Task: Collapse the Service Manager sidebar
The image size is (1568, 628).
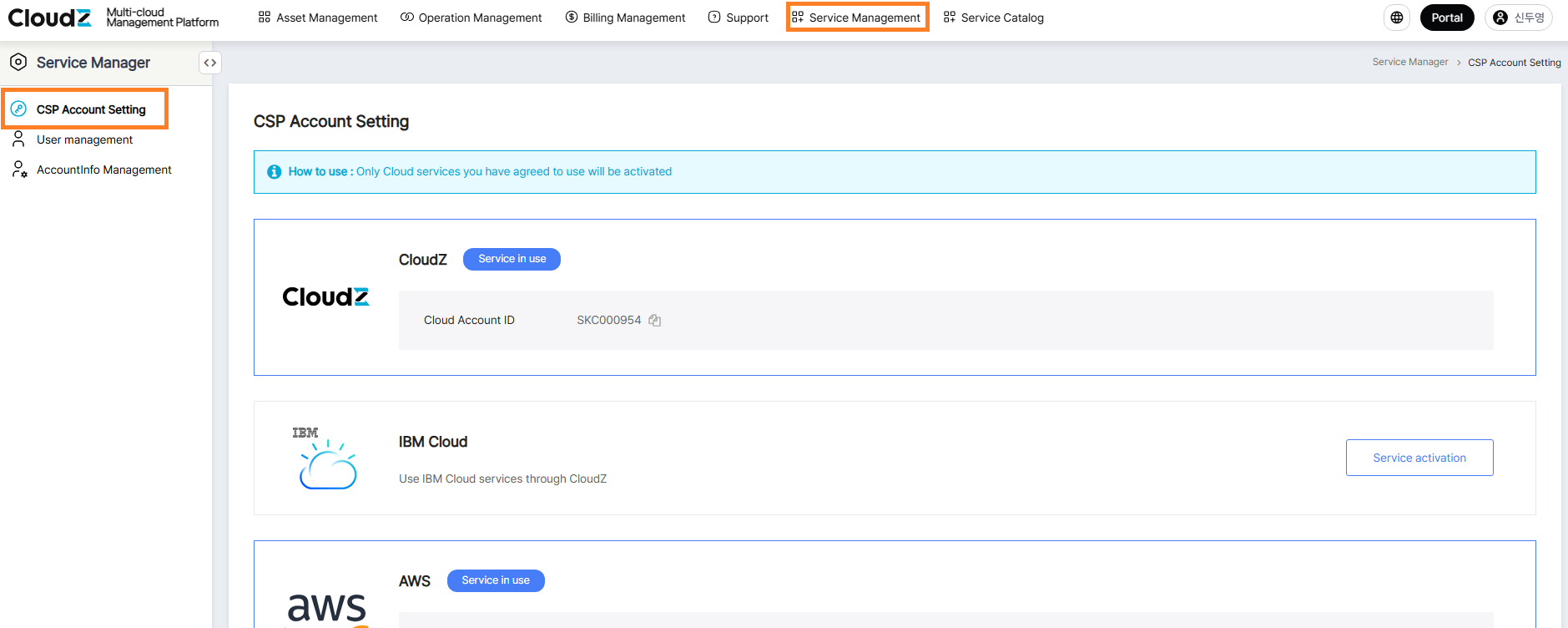Action: [210, 63]
